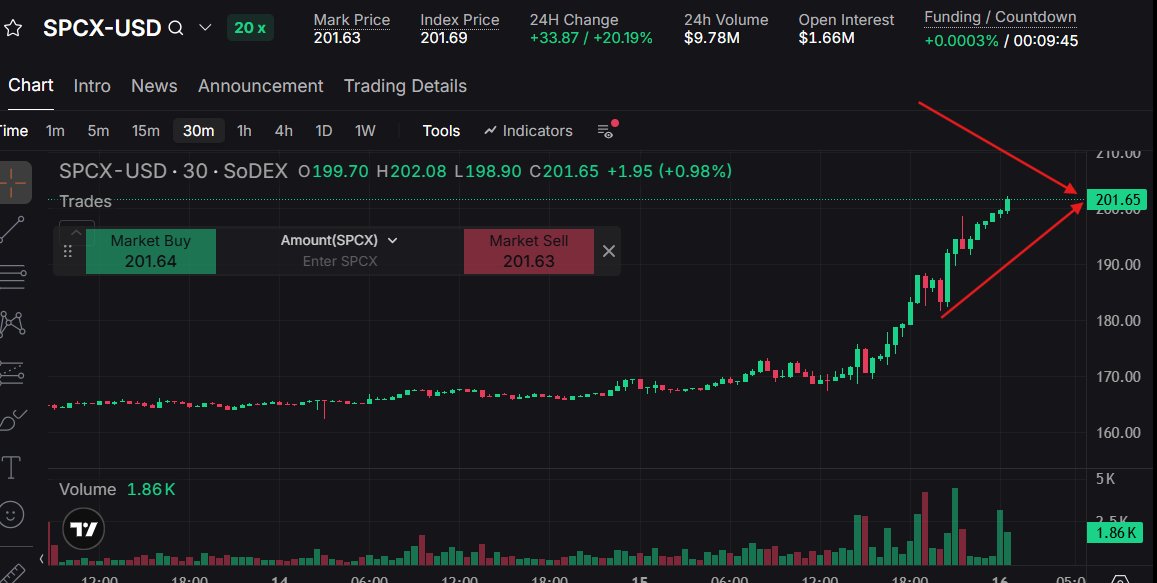Open the Tools menu in chart toolbar
This screenshot has width=1157, height=583.
[441, 131]
